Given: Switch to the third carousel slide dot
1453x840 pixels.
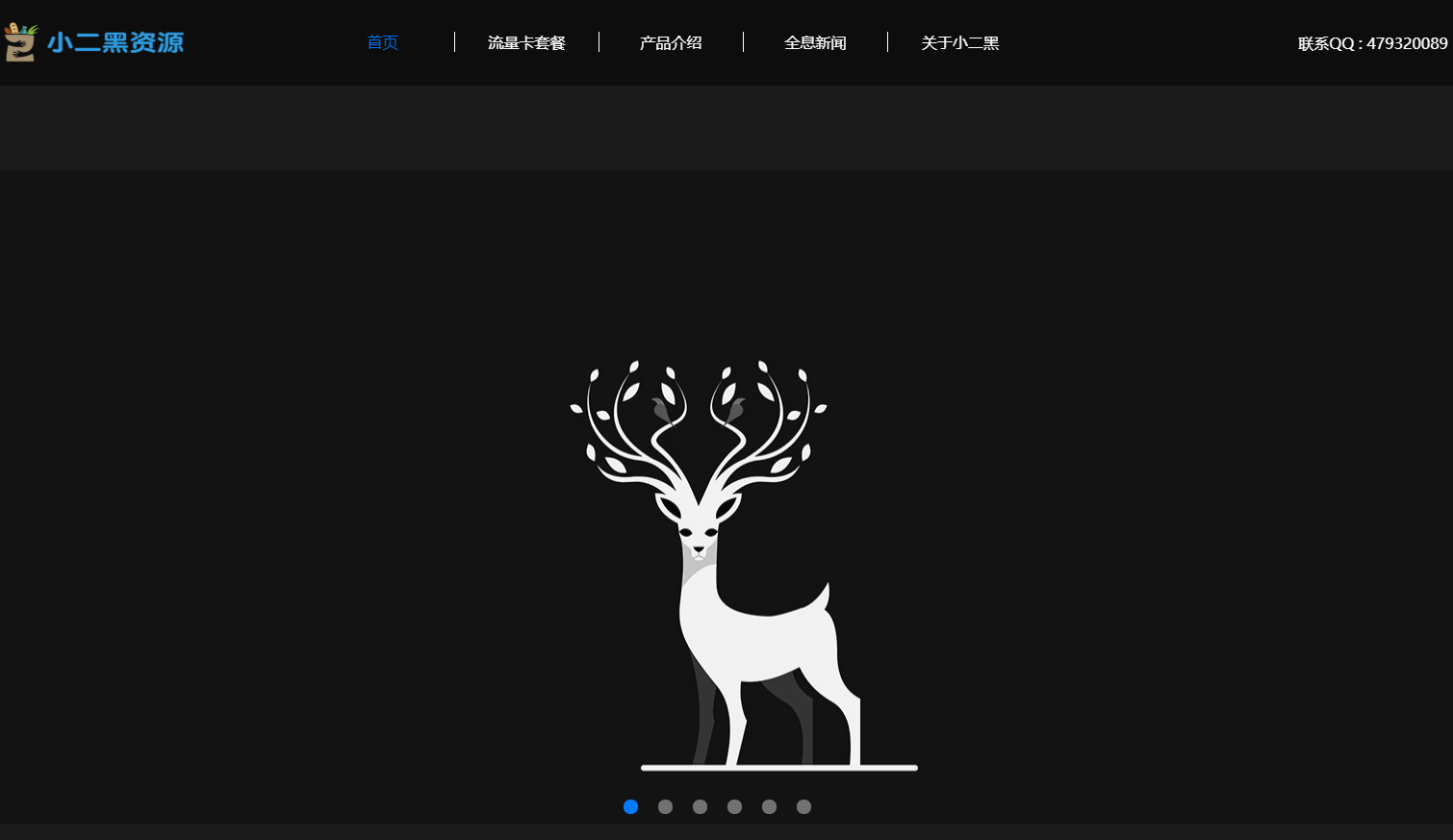Looking at the screenshot, I should (700, 806).
